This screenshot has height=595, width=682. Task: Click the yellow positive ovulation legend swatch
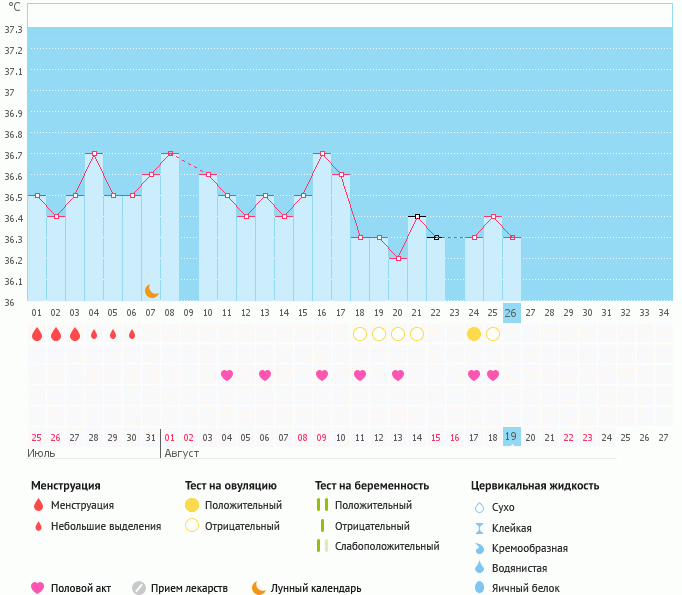click(192, 506)
